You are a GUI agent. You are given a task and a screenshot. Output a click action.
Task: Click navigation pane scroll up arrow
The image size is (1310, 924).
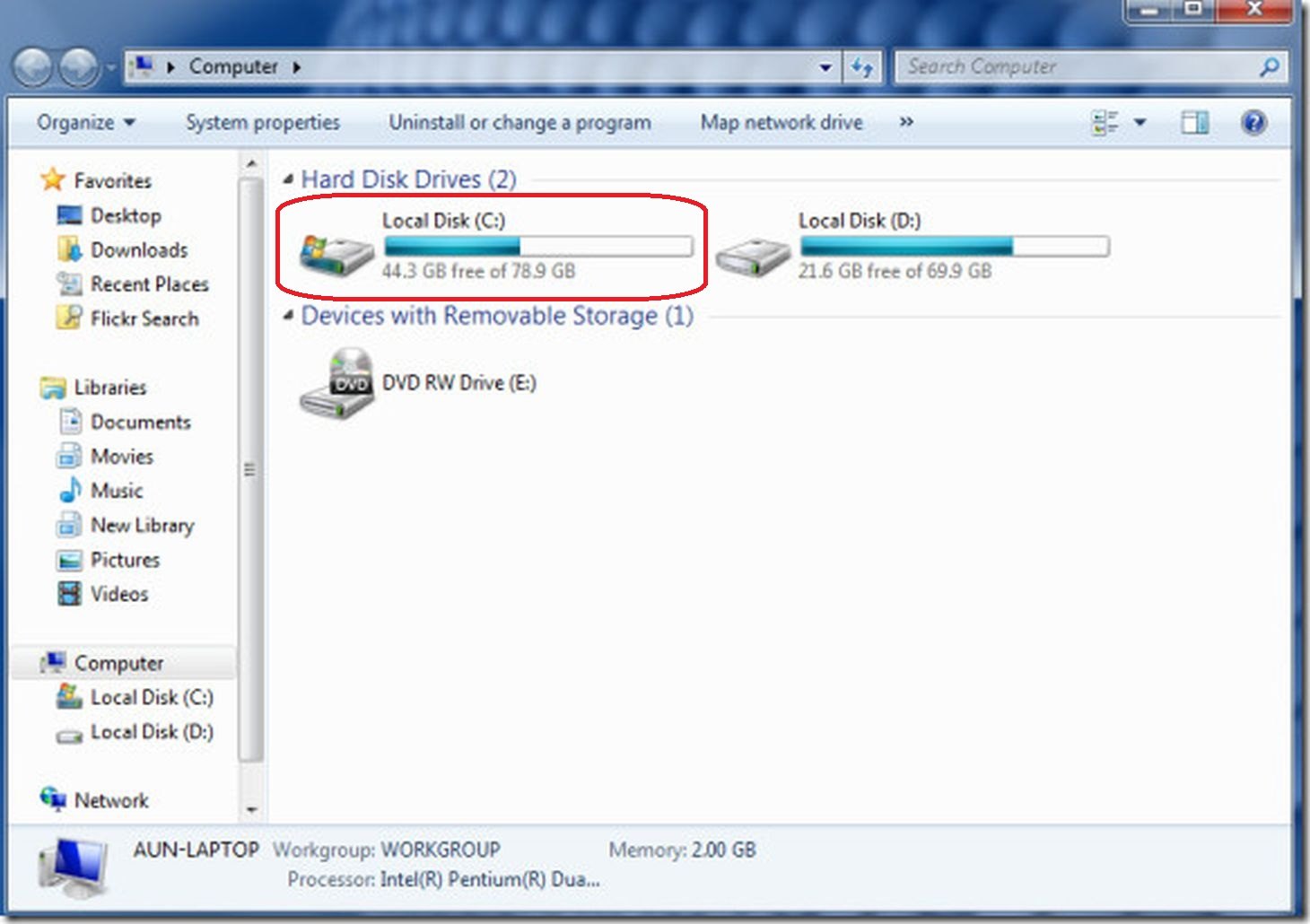[251, 164]
